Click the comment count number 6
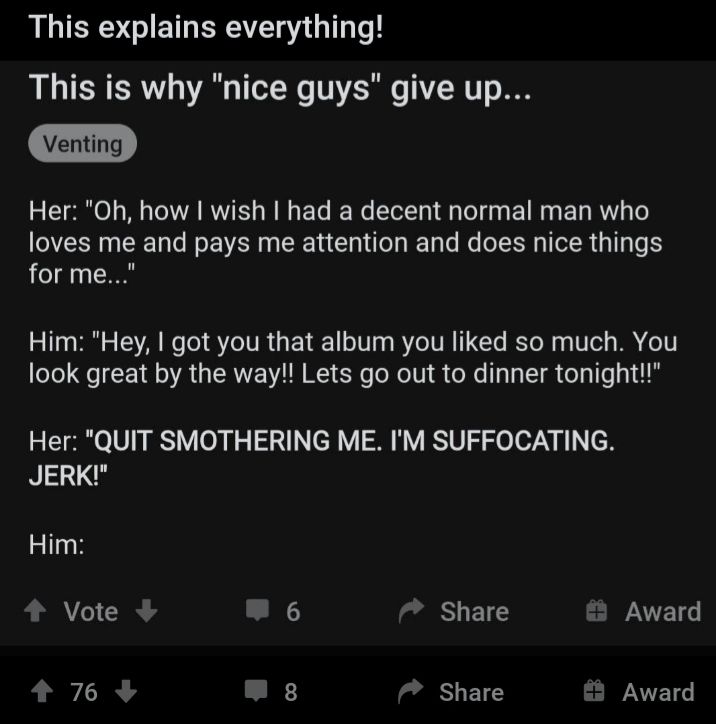Image resolution: width=716 pixels, height=724 pixels. click(x=293, y=611)
